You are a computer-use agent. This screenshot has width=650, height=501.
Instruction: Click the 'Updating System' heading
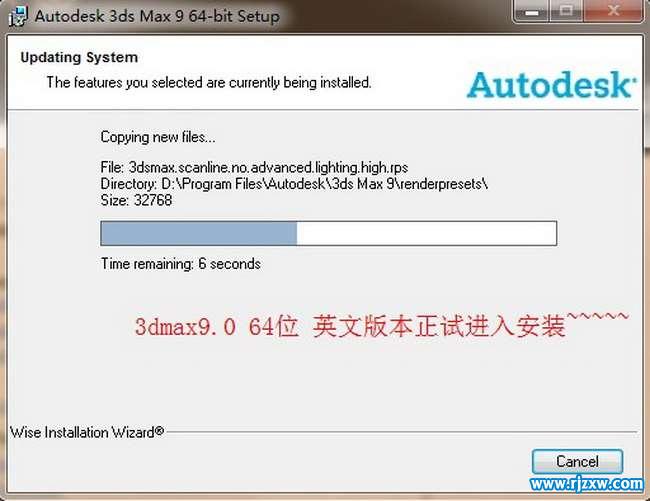click(x=79, y=57)
